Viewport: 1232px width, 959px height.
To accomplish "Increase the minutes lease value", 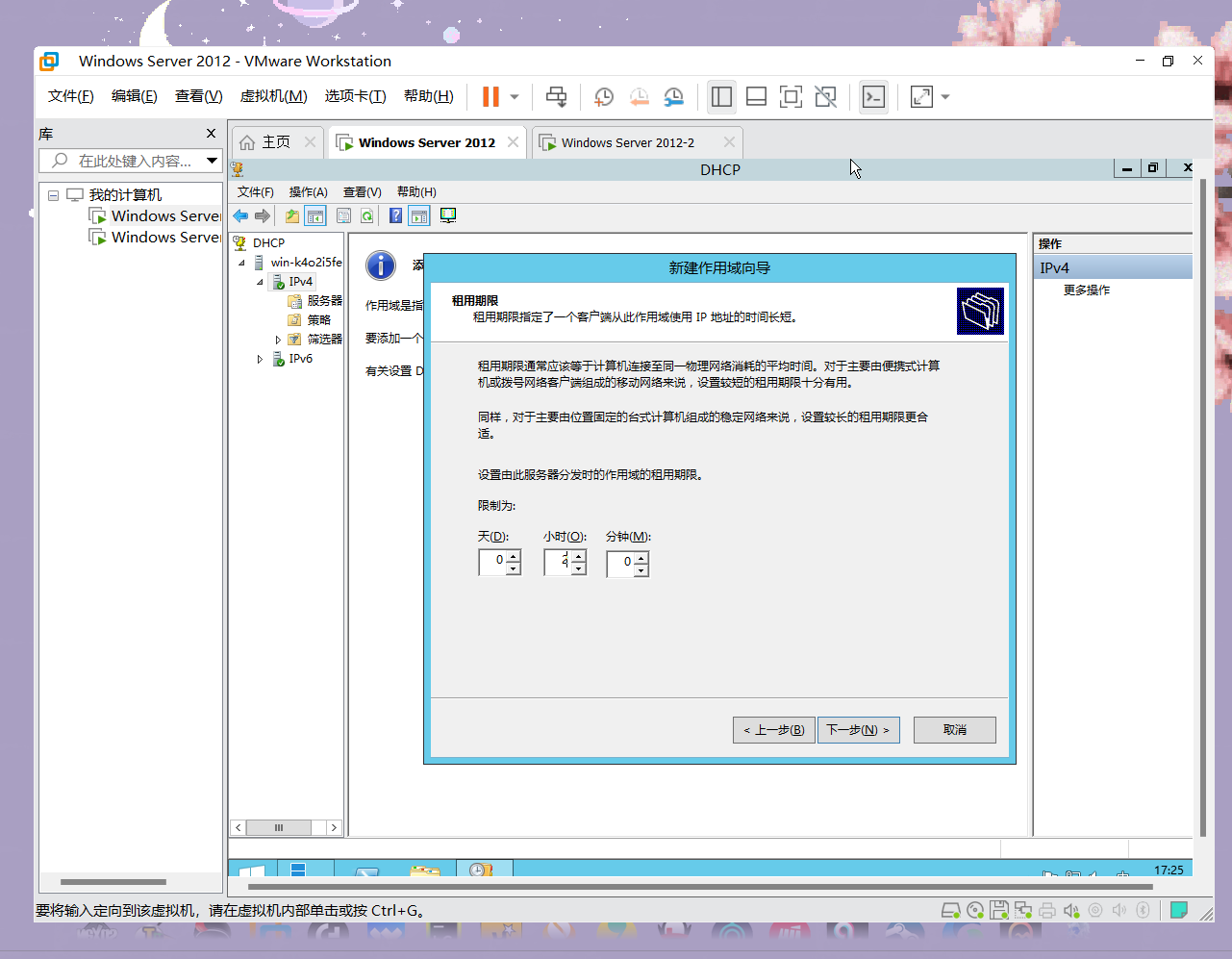I will click(x=641, y=558).
